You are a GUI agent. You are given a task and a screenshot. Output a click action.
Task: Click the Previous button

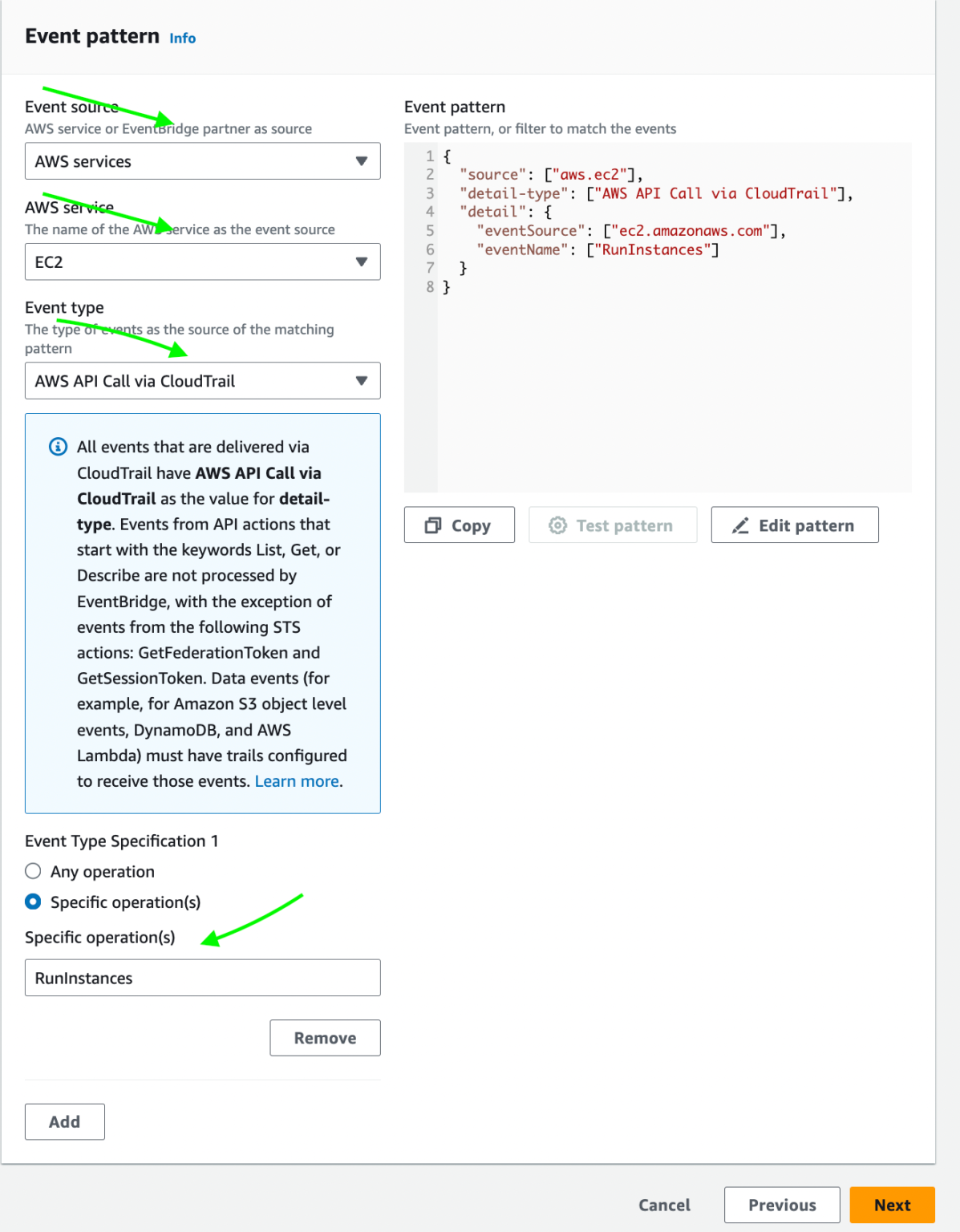coord(782,1205)
